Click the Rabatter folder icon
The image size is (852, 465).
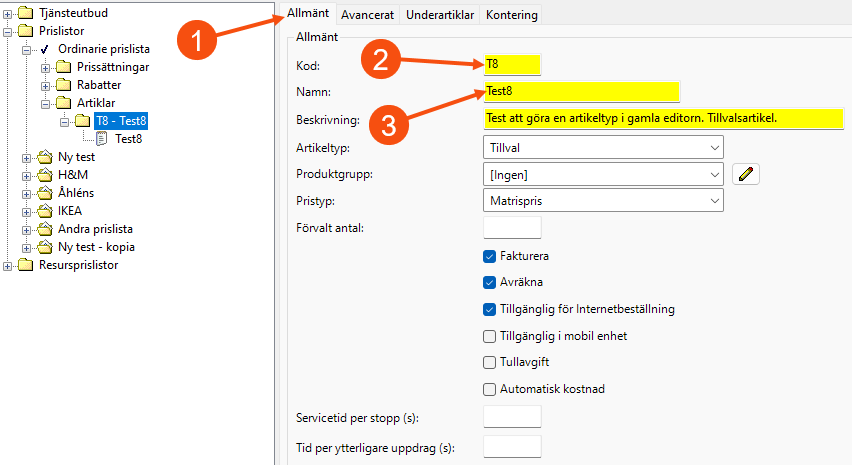click(63, 85)
